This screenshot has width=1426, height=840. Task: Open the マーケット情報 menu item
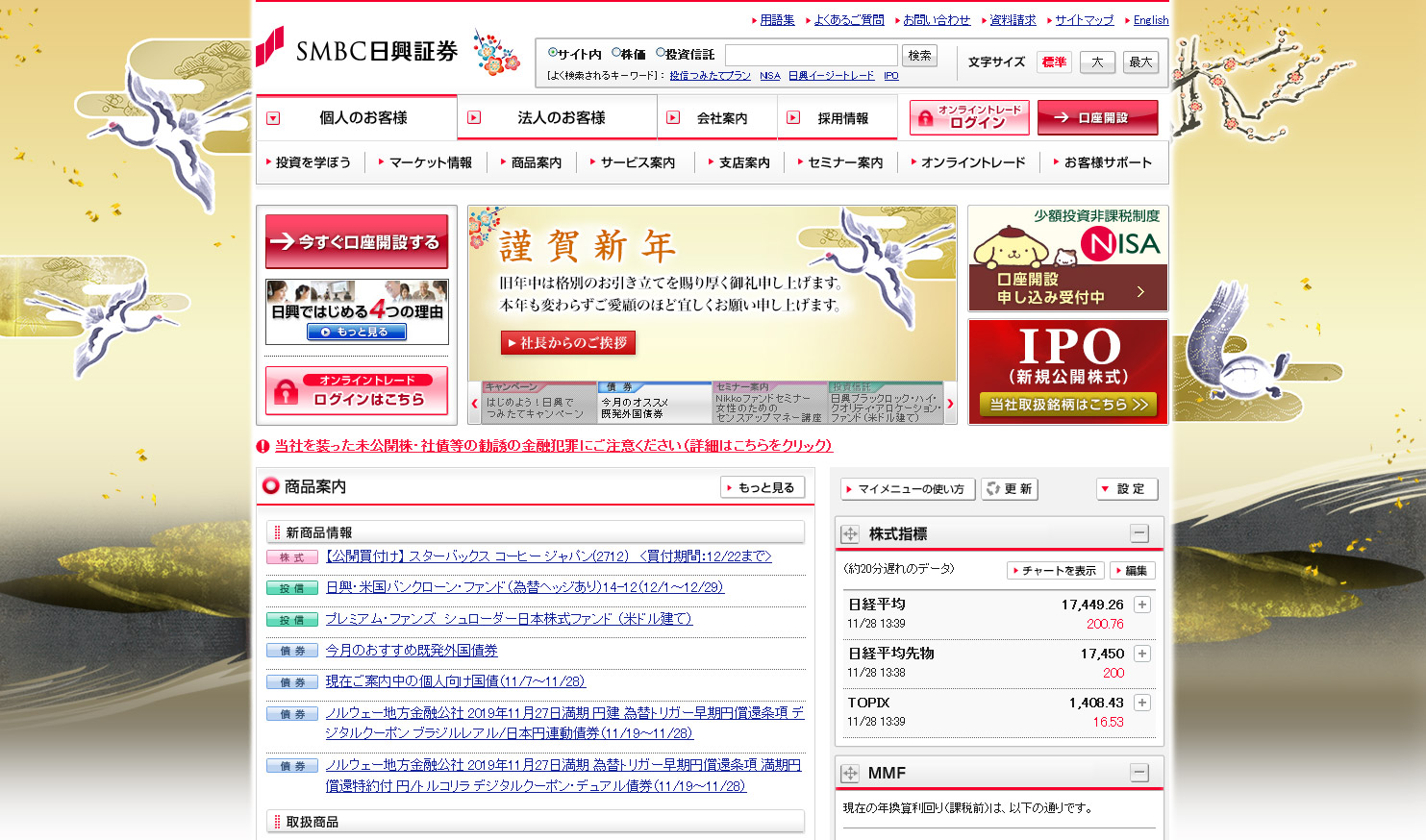pyautogui.click(x=430, y=163)
